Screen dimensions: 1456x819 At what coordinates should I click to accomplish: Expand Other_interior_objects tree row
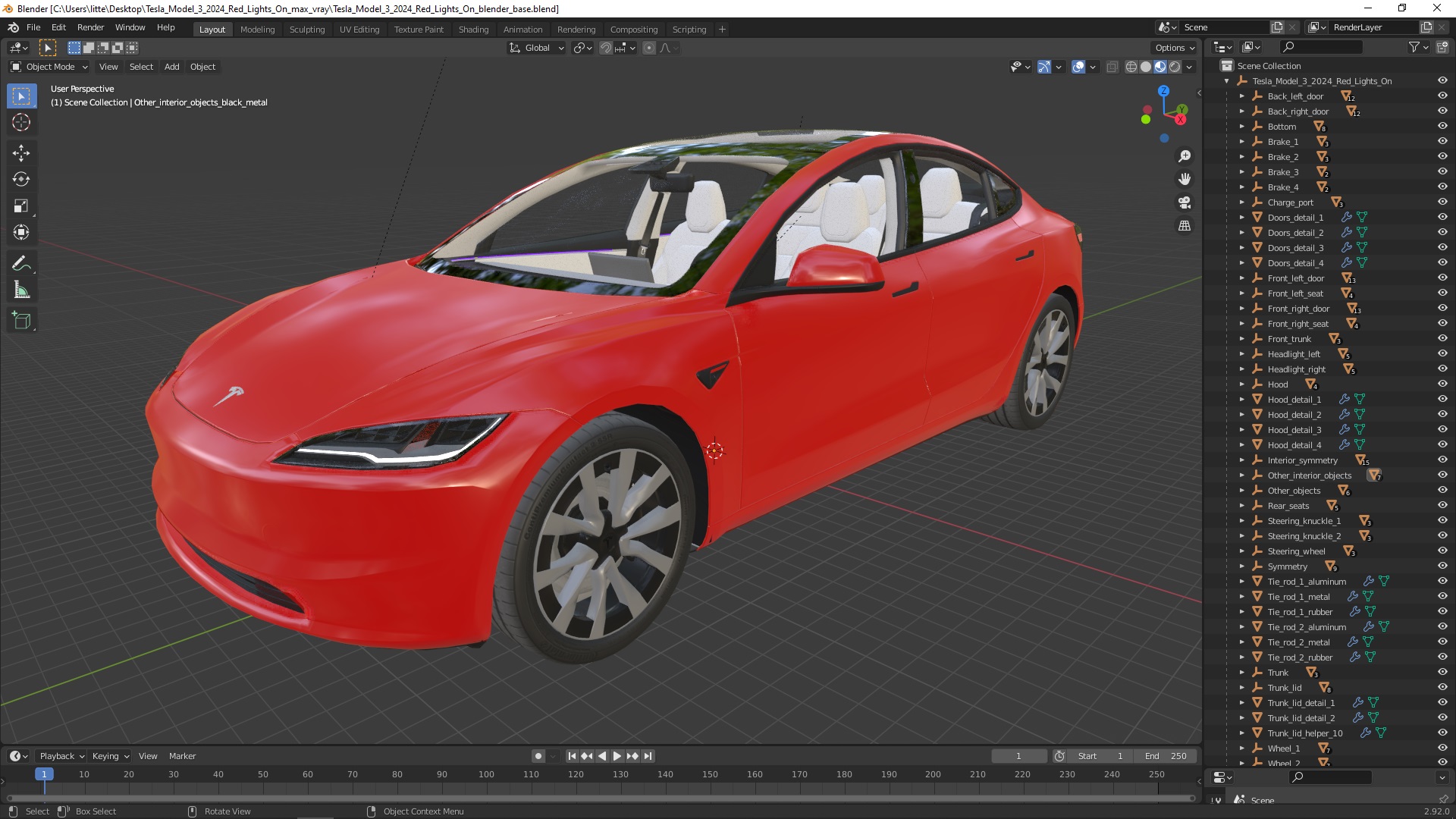1241,475
